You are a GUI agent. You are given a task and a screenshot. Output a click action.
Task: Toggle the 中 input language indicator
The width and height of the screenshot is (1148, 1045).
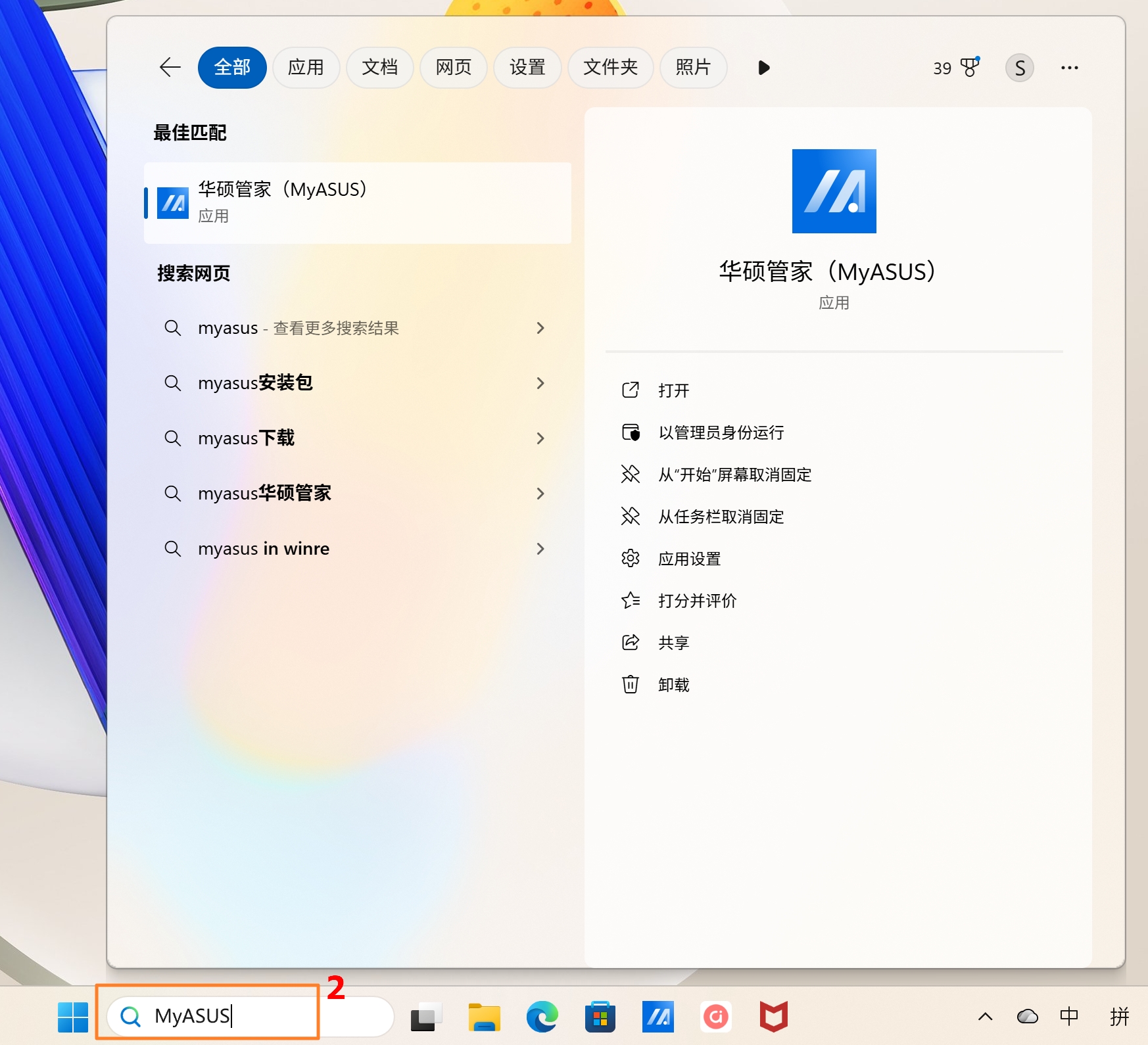tap(1069, 1017)
